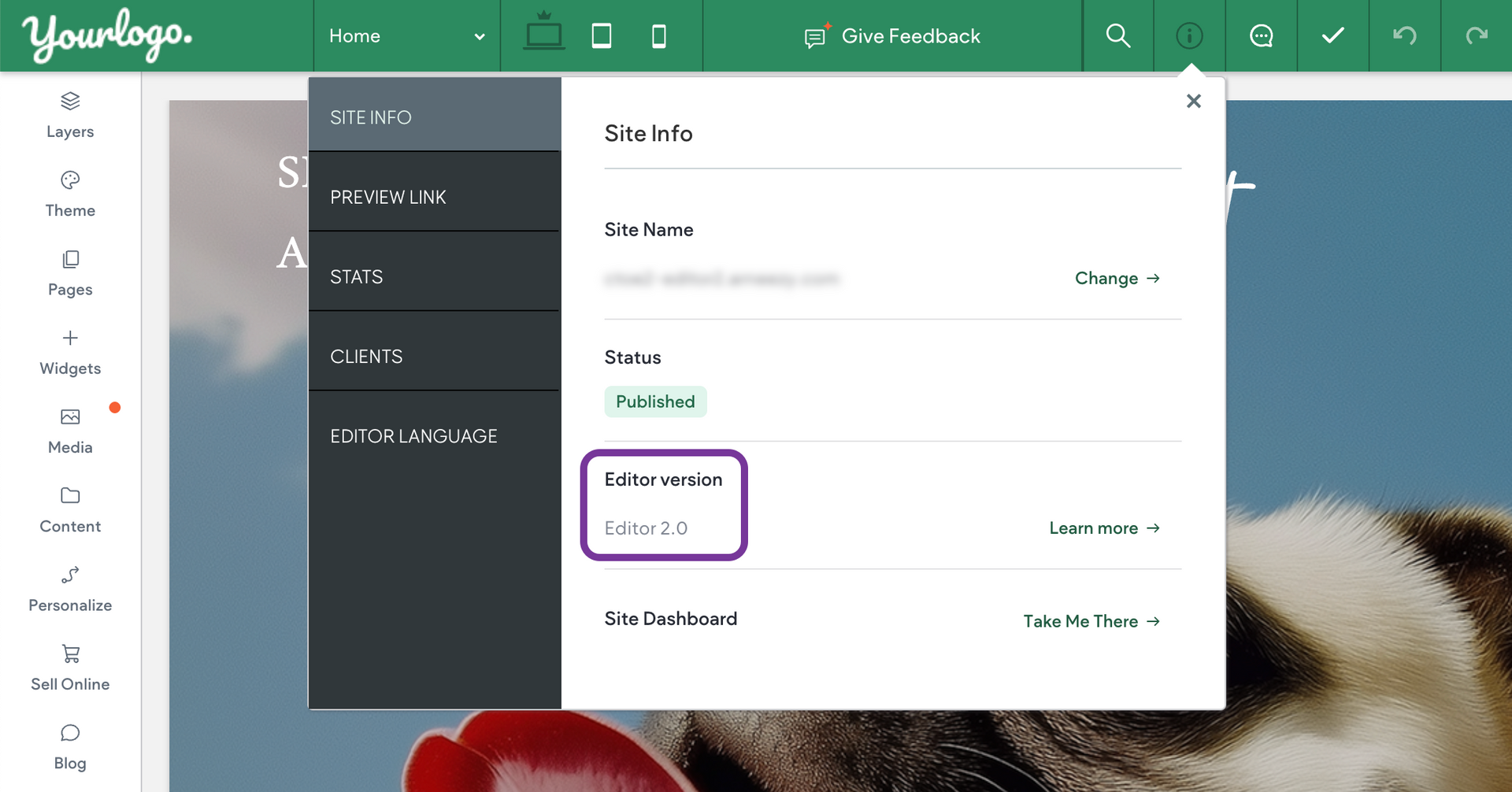Open the Stats tab
This screenshot has height=792, width=1512.
[x=434, y=276]
